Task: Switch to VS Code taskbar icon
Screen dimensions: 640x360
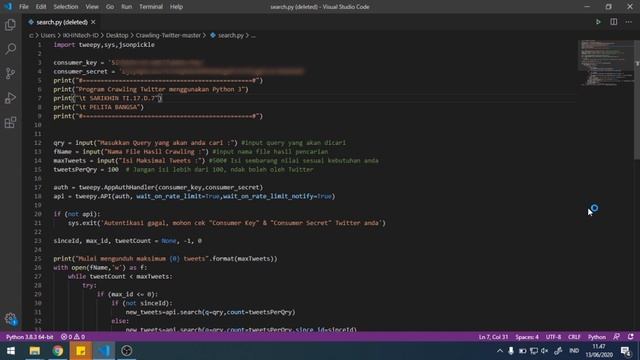Action: [104, 351]
